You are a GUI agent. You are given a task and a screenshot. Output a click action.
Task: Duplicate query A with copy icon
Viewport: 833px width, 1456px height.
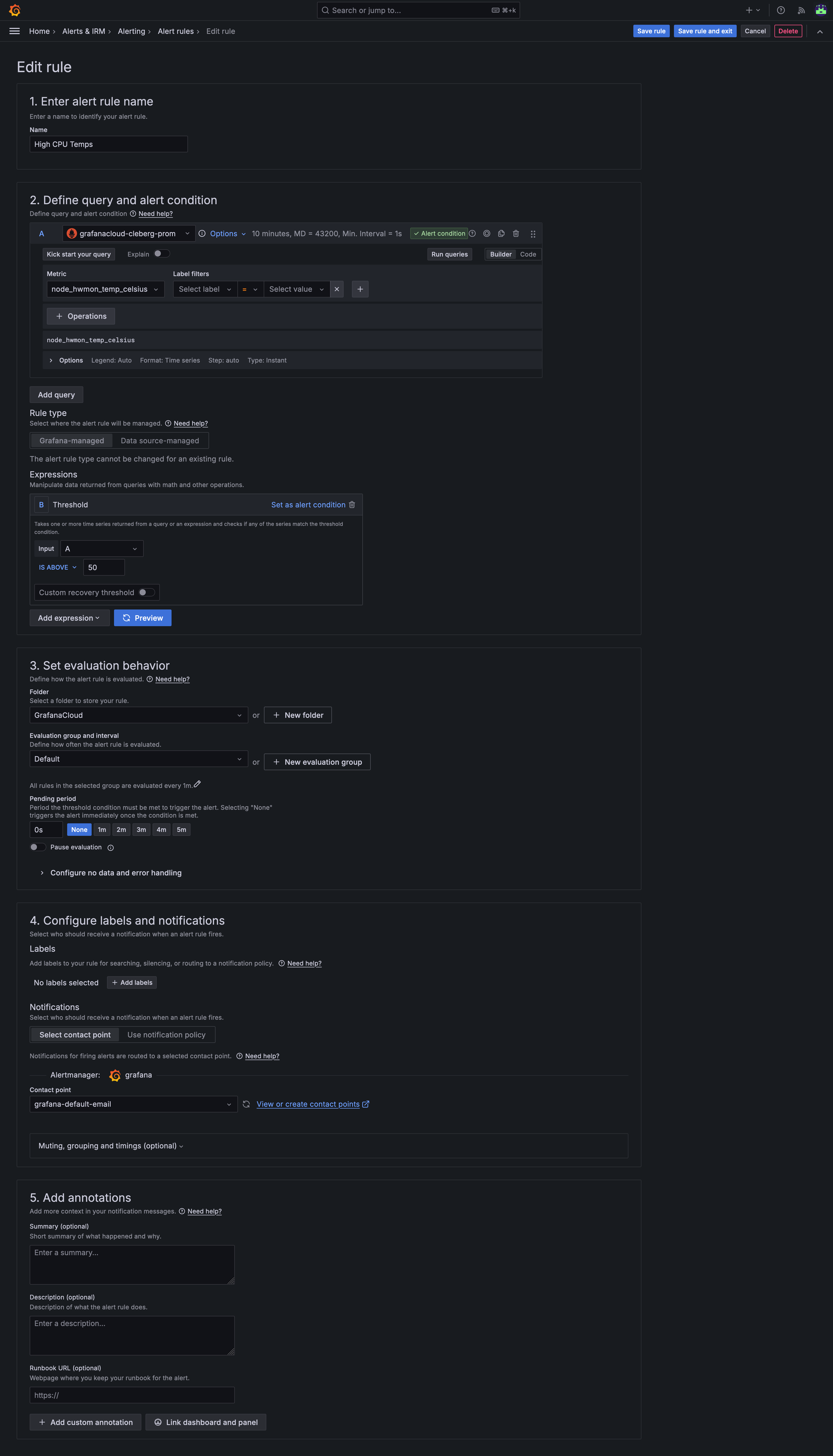501,234
